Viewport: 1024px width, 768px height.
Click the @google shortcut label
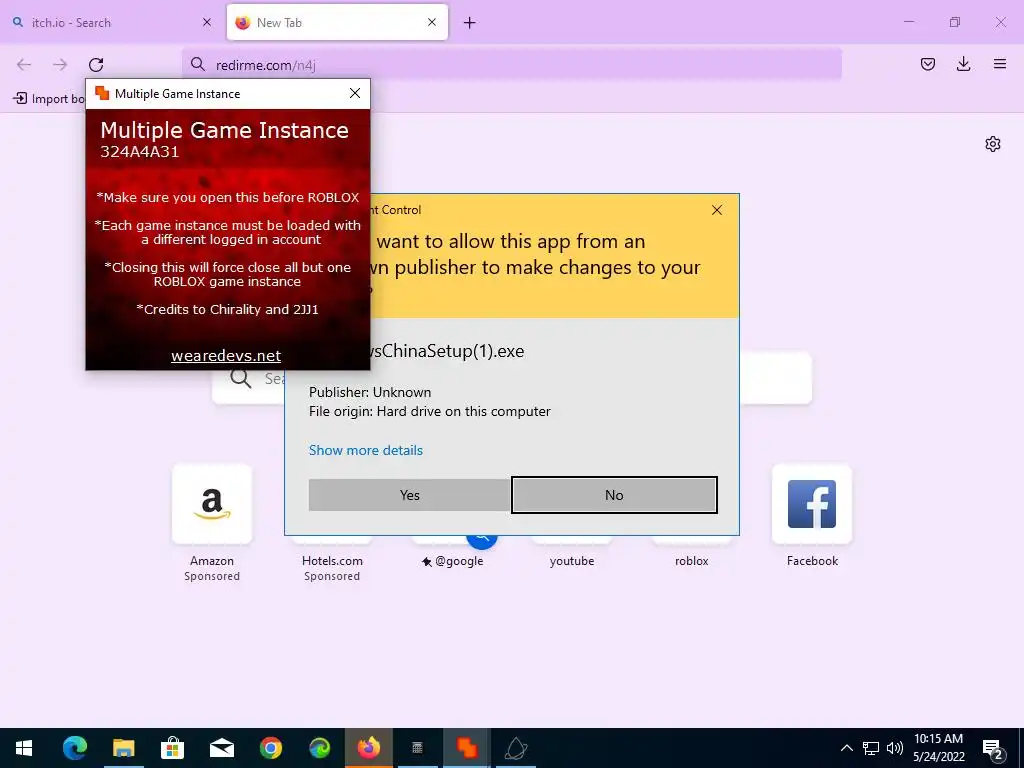pos(453,561)
